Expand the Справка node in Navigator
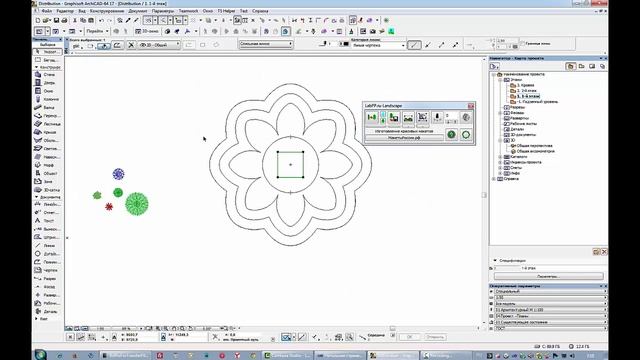640x360 pixels. (494, 179)
